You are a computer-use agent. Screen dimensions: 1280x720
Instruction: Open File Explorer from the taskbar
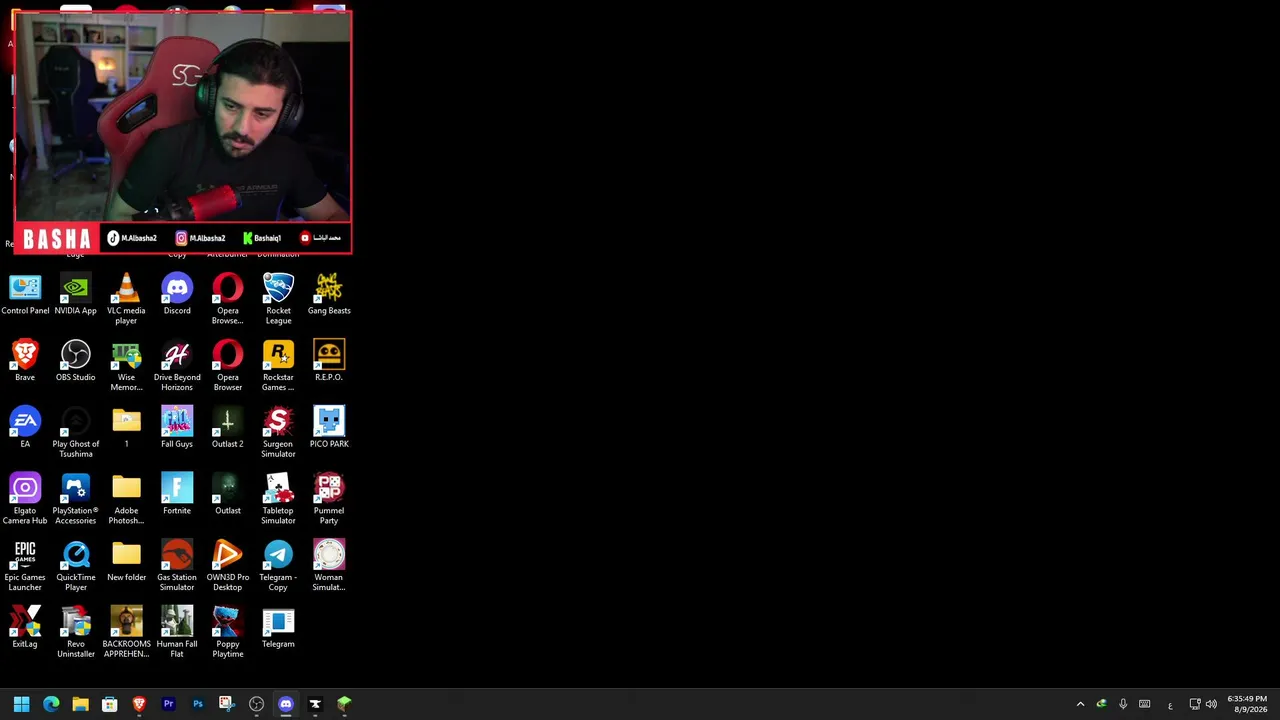(80, 704)
